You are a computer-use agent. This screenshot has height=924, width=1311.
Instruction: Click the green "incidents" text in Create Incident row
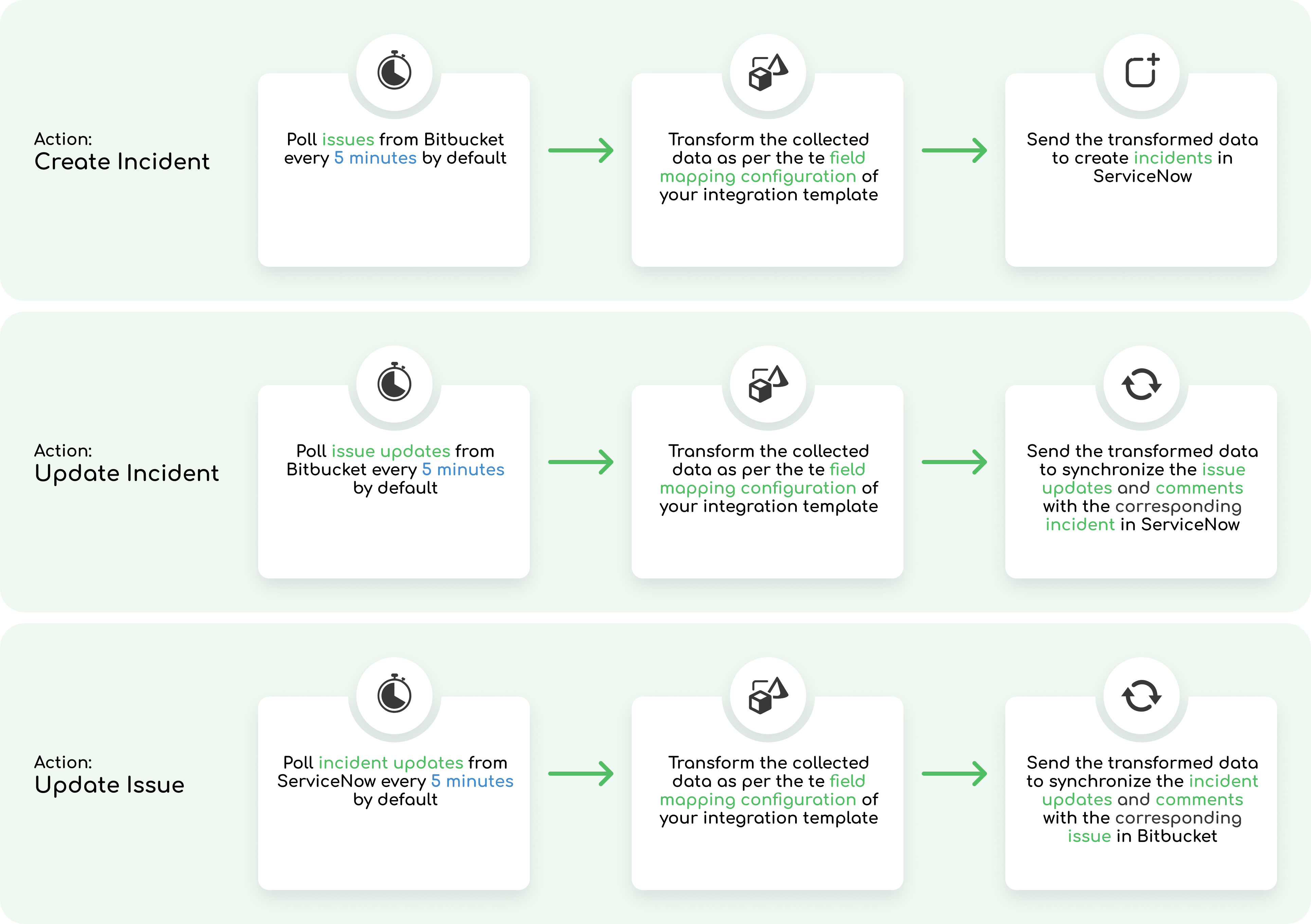1173,158
